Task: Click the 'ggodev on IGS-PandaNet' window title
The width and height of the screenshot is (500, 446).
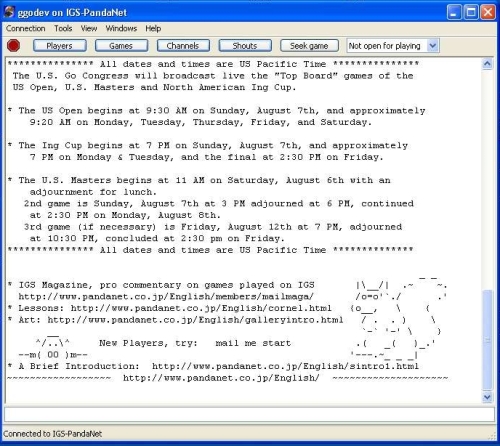Action: [x=72, y=13]
